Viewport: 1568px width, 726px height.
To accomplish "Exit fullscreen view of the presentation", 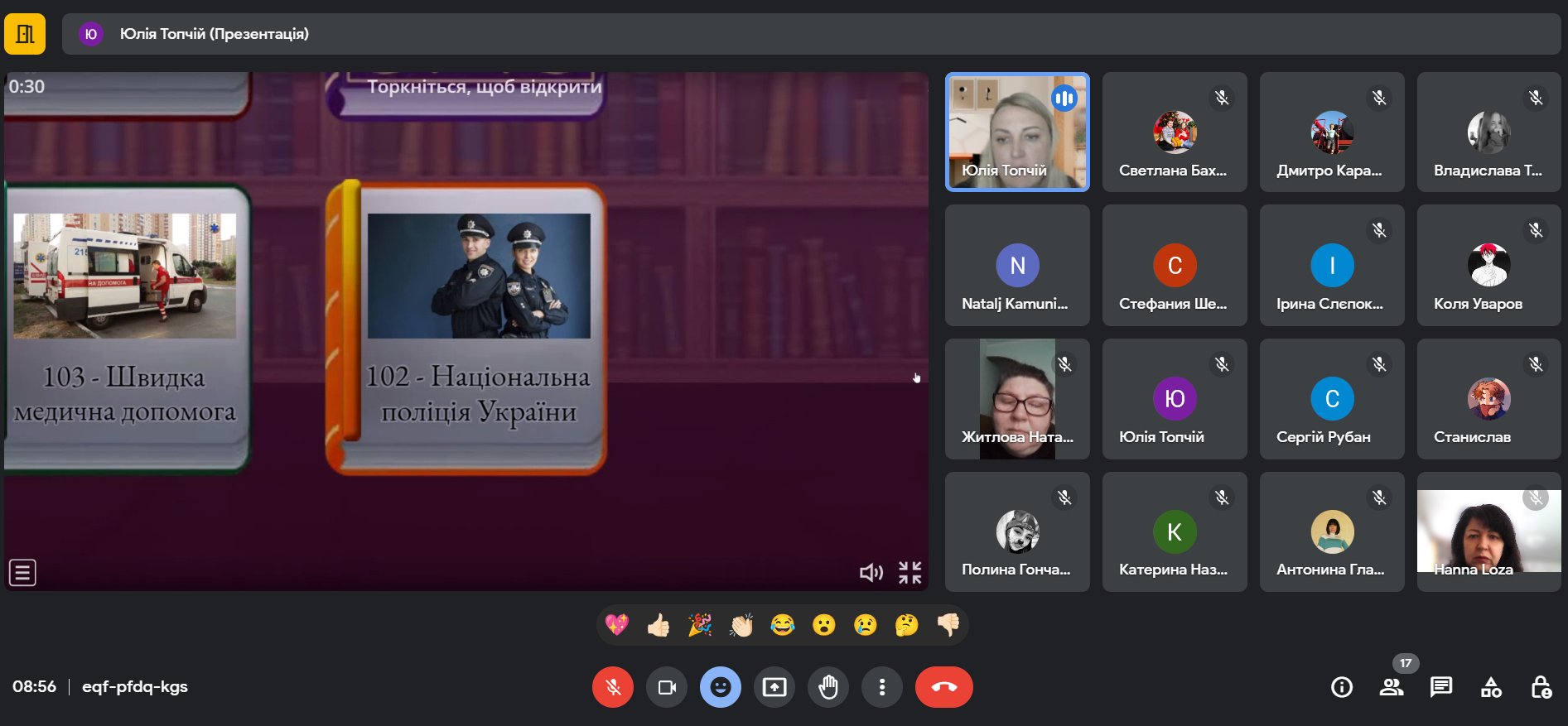I will (x=910, y=572).
